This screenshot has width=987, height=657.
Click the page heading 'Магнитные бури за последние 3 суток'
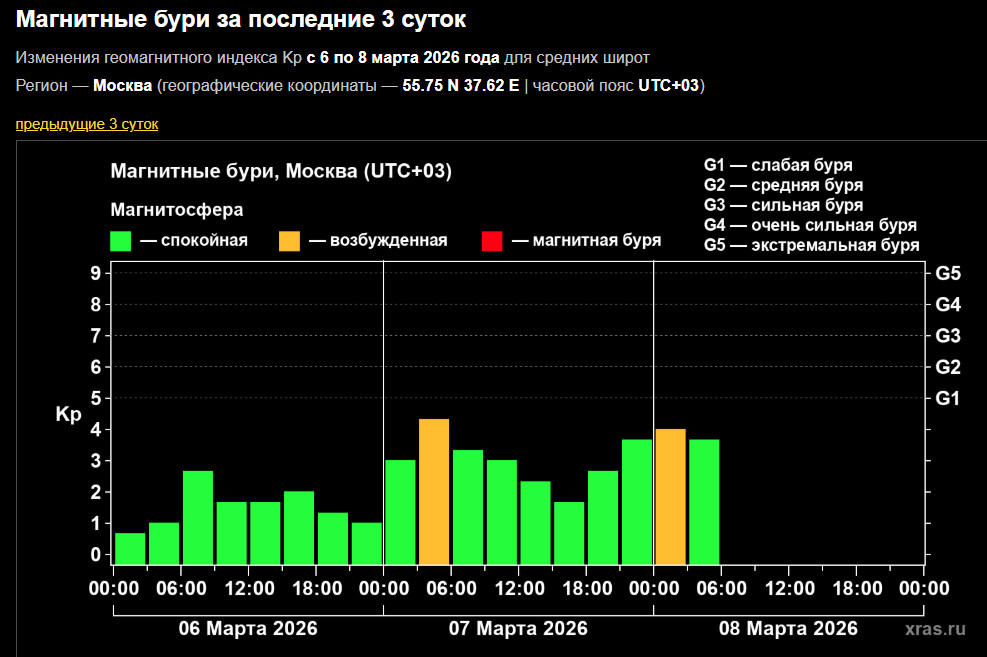(241, 19)
